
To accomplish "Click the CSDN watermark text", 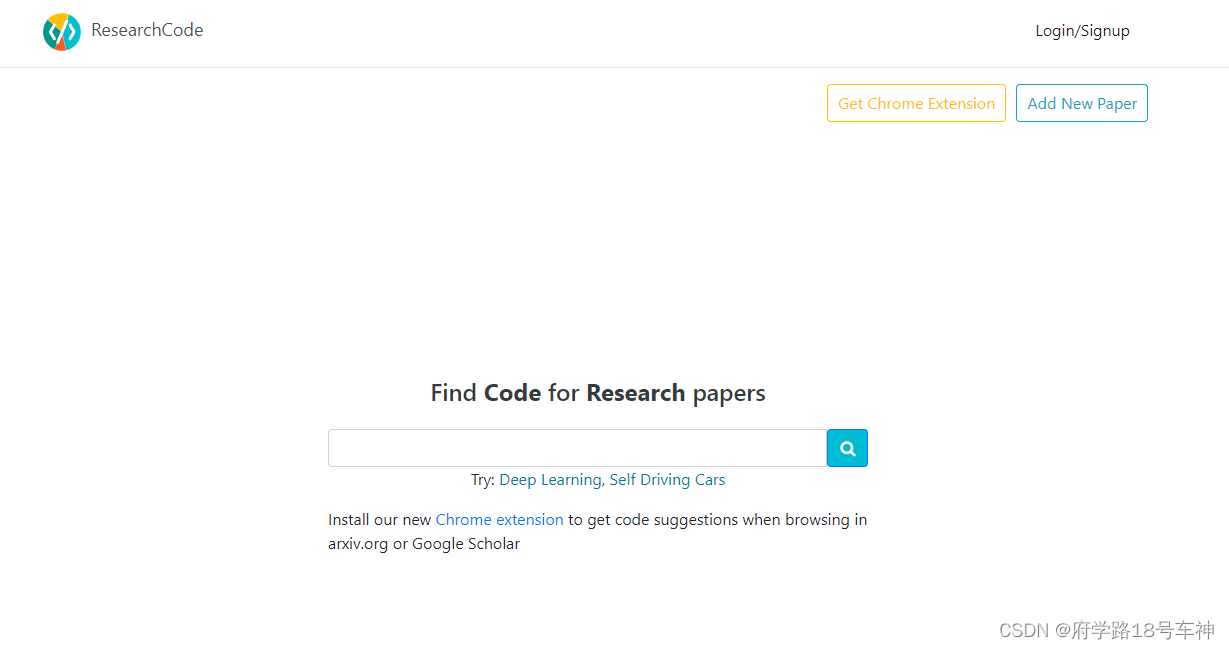I will click(1107, 630).
